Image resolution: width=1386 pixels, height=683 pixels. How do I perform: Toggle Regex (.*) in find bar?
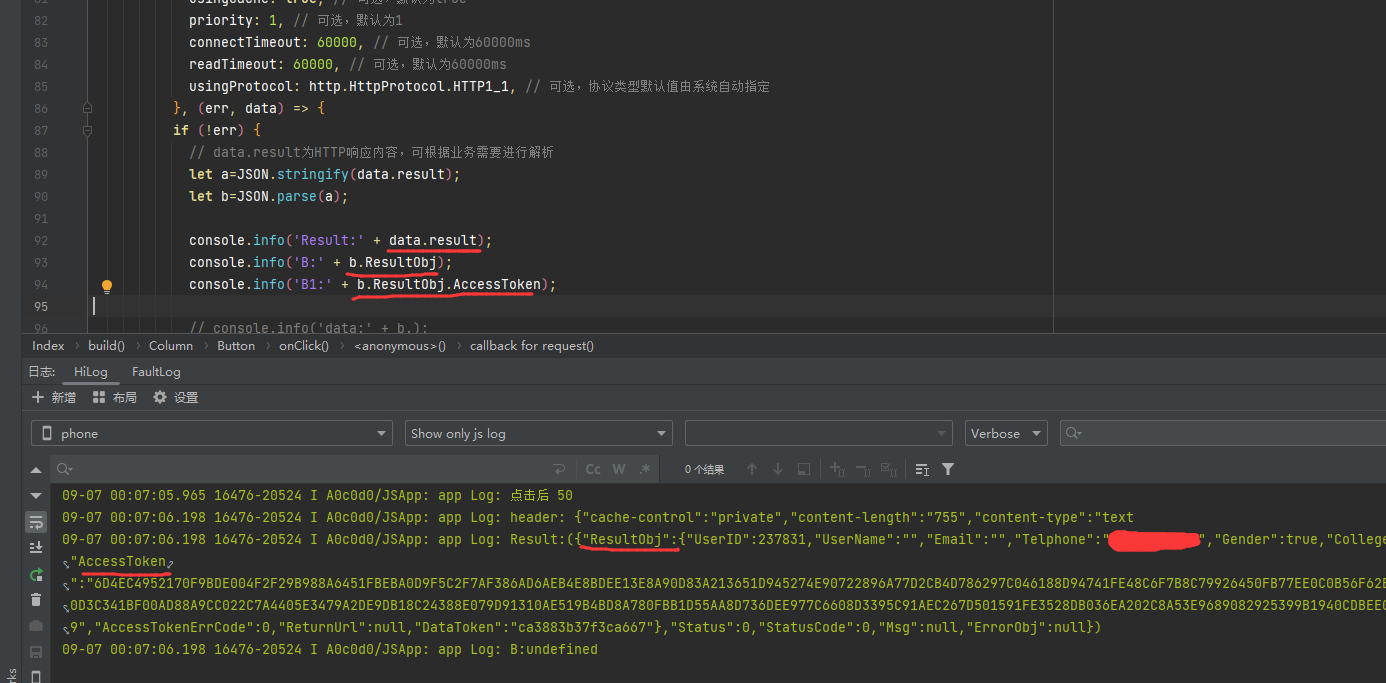645,469
